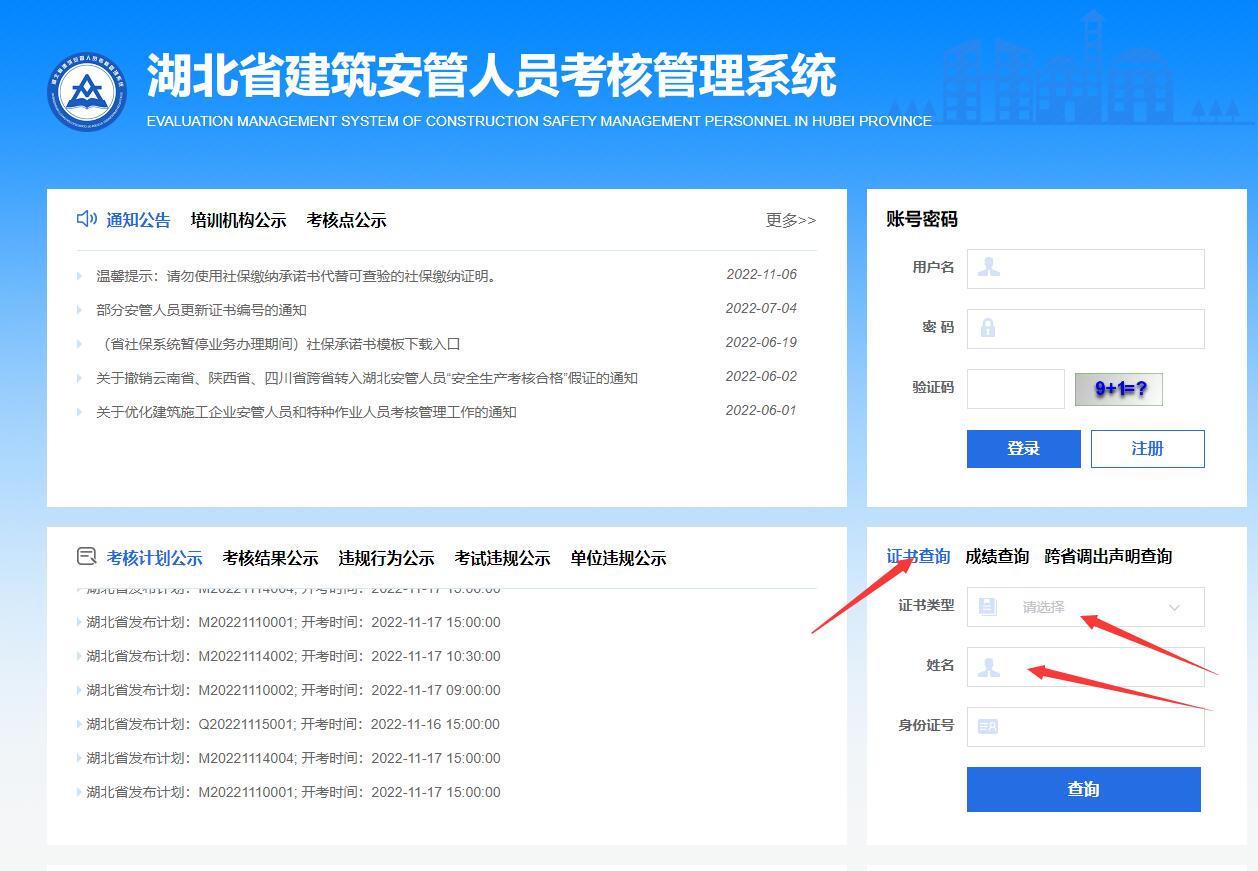Click the list icon beside 考核计划公示
The height and width of the screenshot is (871, 1258).
87,557
